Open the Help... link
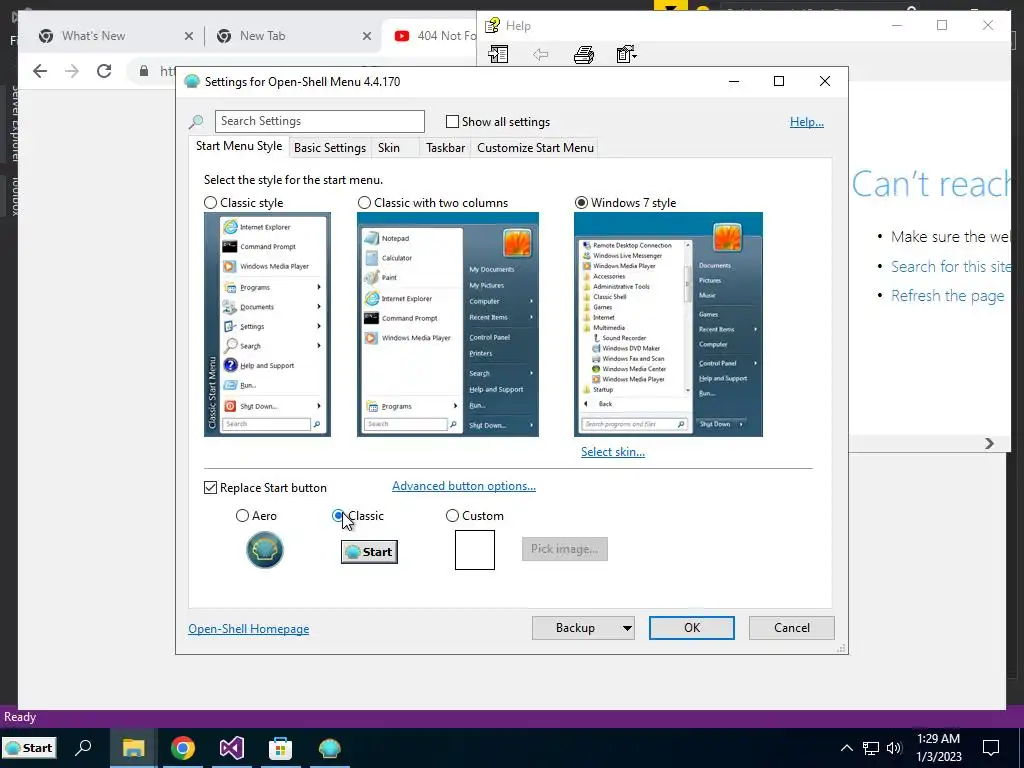The width and height of the screenshot is (1024, 768). tap(807, 122)
